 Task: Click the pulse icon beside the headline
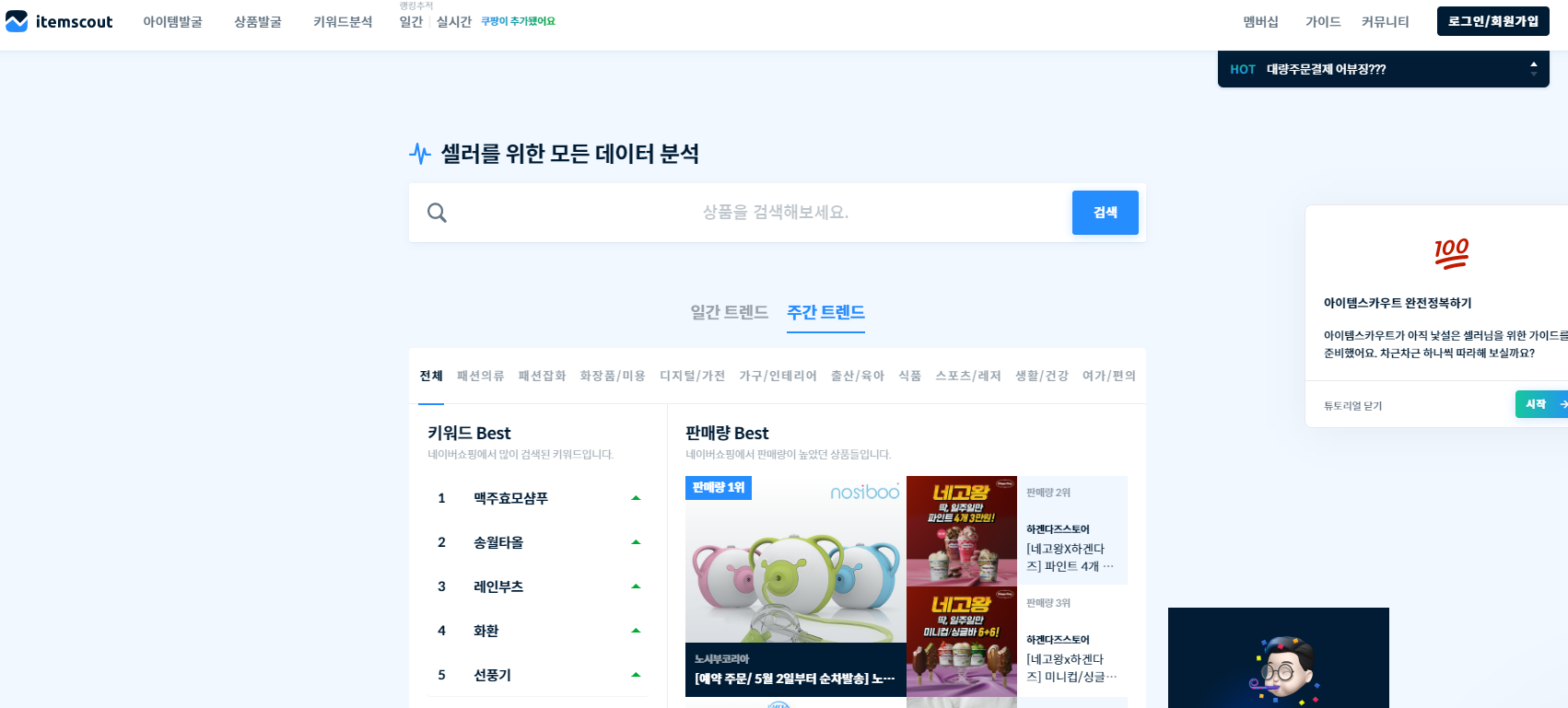point(420,154)
